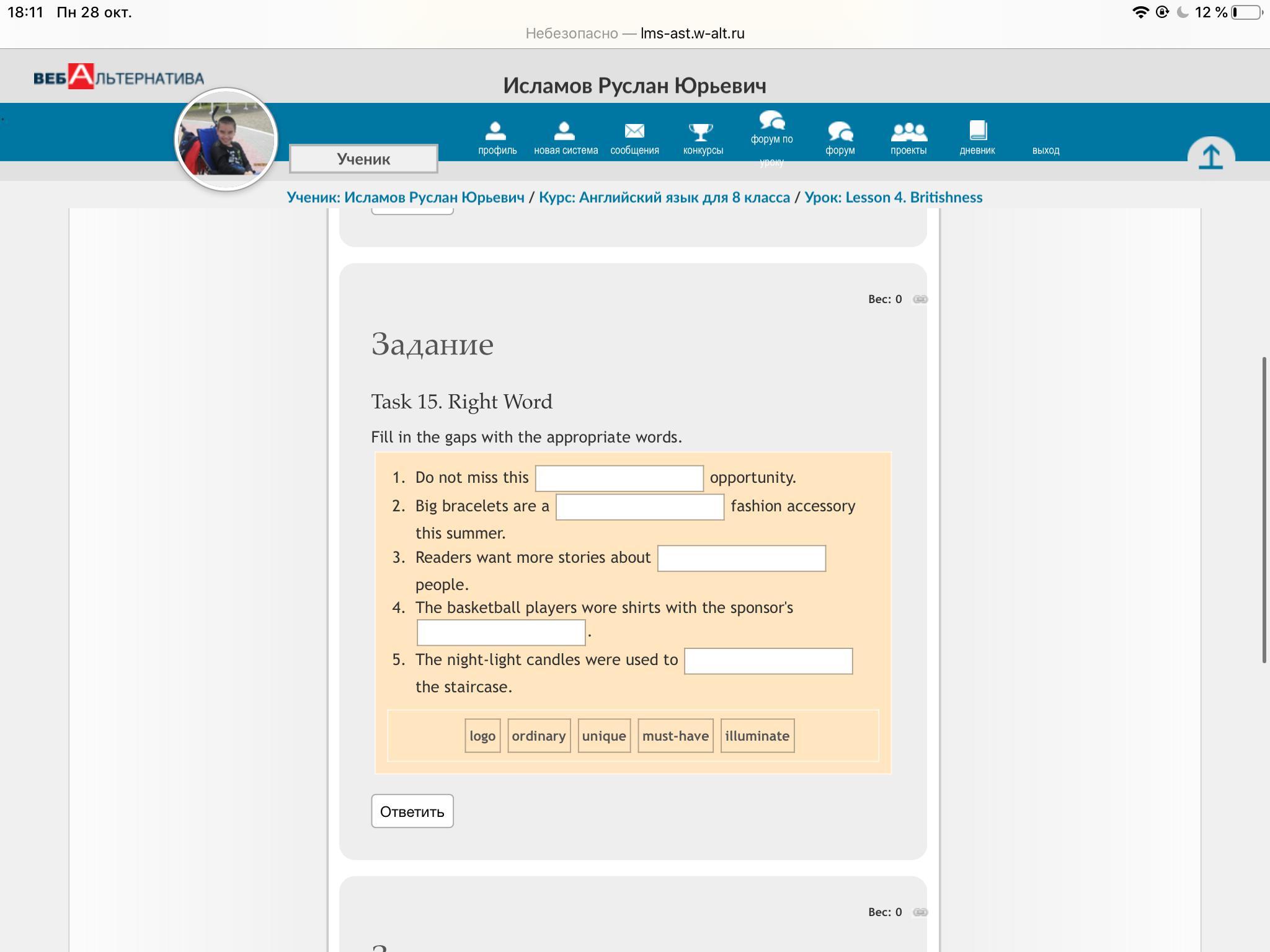
Task: Click the user avatar photo
Action: tap(226, 139)
